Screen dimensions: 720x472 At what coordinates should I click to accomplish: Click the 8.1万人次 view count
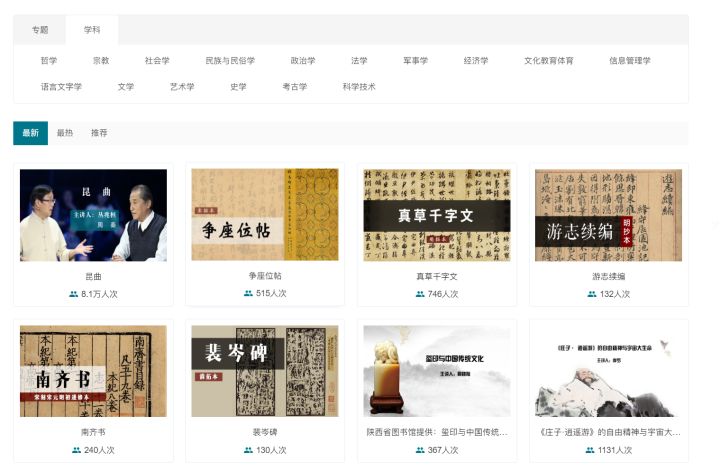[99, 294]
